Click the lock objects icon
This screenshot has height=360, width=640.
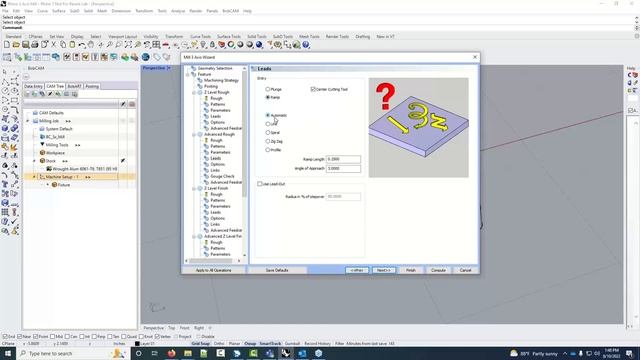[212, 45]
